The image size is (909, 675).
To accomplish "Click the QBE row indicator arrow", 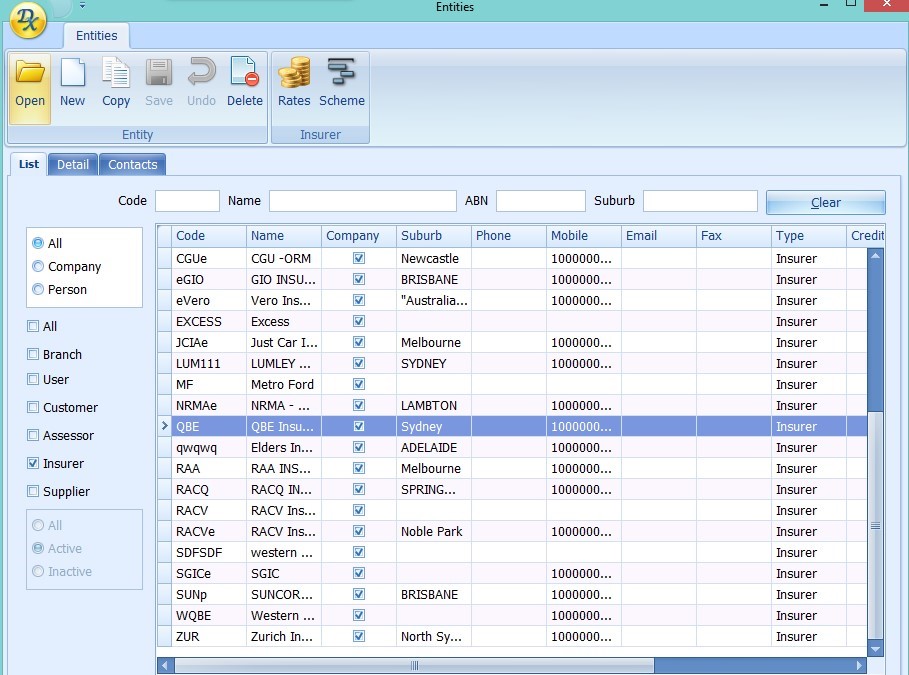I will click(x=164, y=426).
